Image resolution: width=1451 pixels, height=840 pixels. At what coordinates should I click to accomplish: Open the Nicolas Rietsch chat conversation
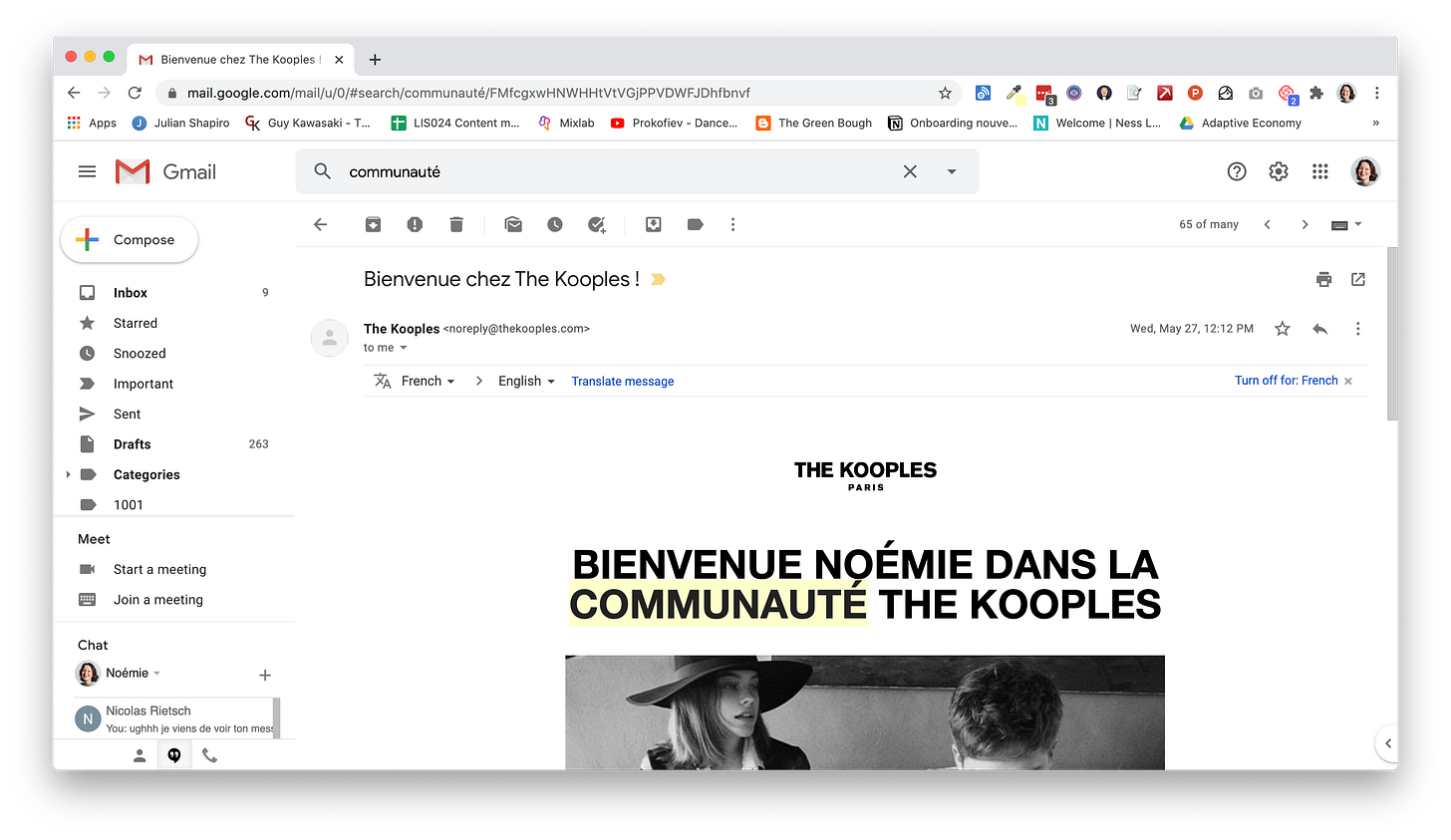click(x=175, y=719)
